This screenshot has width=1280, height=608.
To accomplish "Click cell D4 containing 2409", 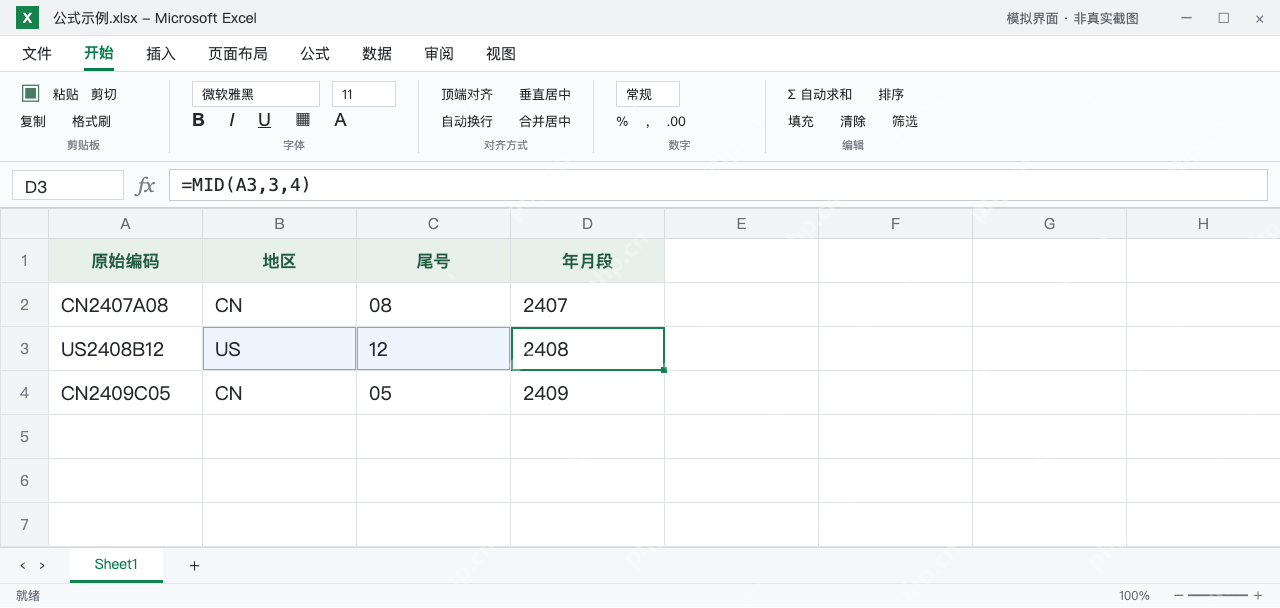I will 587,393.
